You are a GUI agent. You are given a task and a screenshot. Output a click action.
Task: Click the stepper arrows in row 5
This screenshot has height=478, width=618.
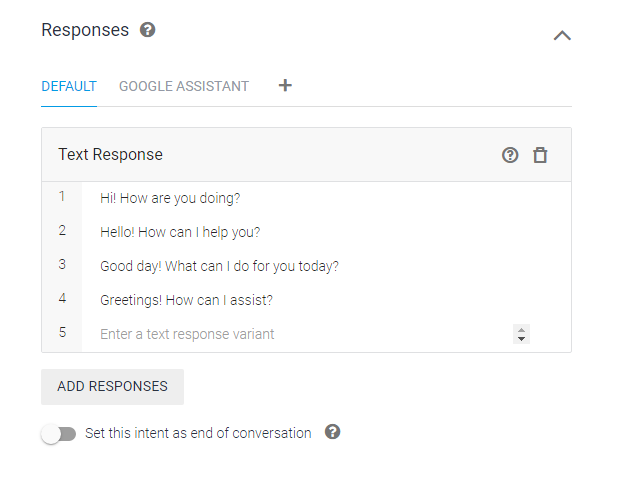[521, 334]
